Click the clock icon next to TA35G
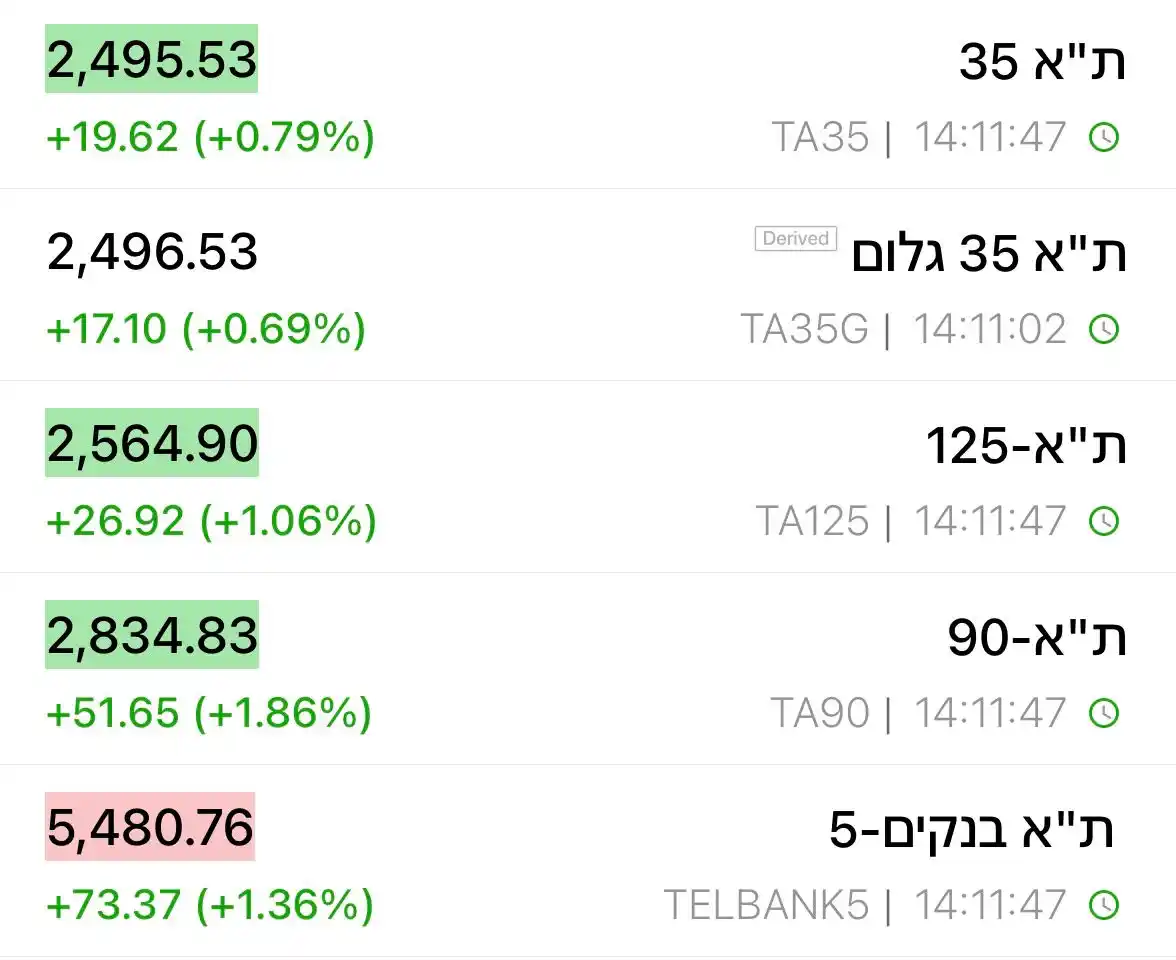This screenshot has height=960, width=1176. click(x=1103, y=328)
